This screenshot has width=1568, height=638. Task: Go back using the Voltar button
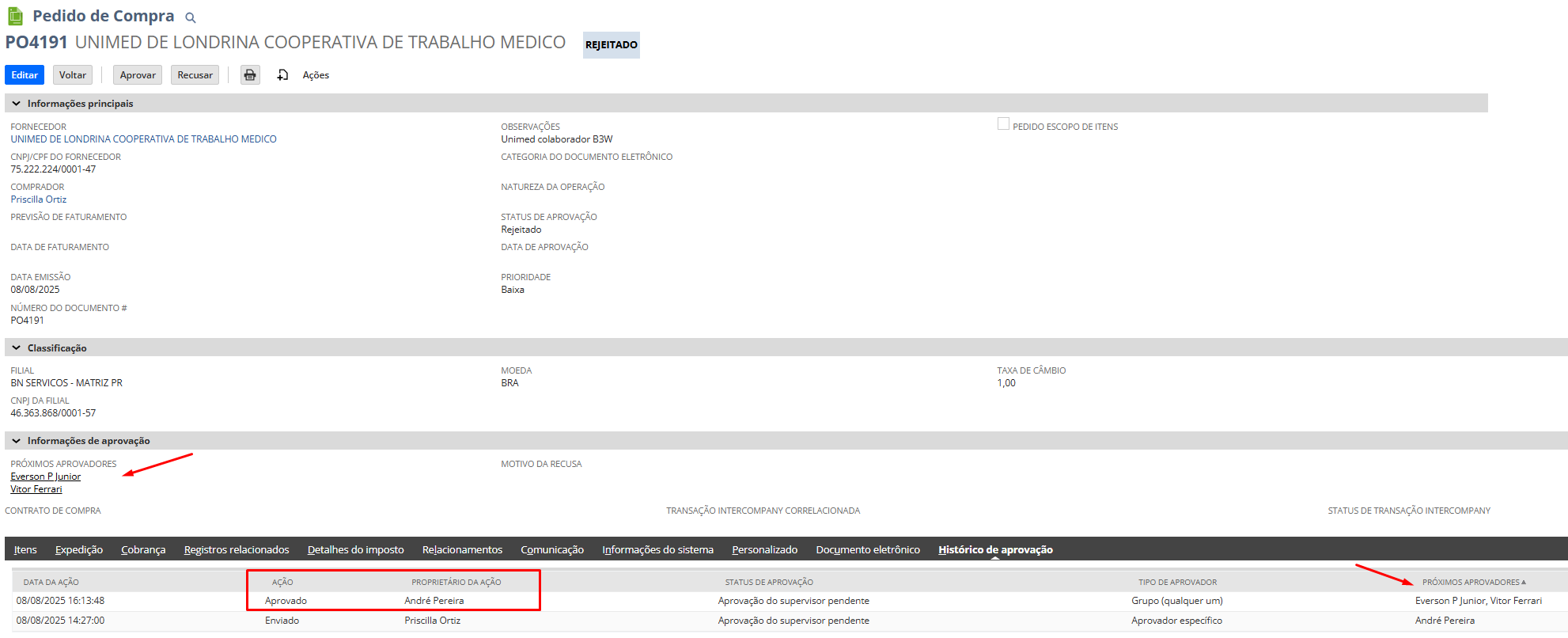pos(73,75)
